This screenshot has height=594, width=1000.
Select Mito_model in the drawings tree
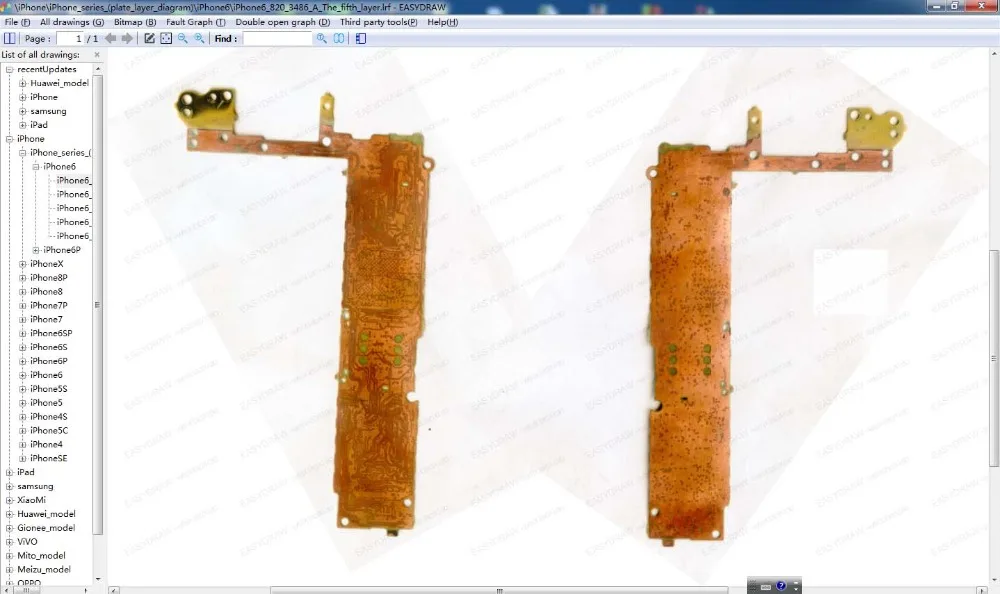point(41,556)
